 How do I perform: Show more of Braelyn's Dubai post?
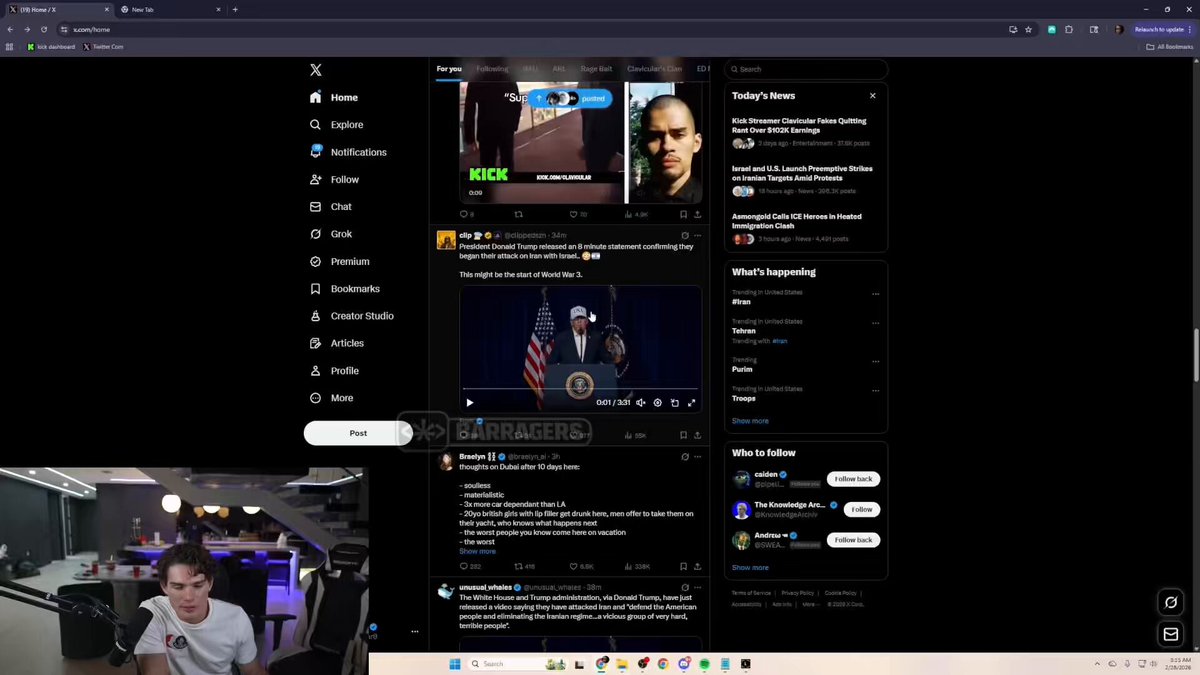click(477, 551)
